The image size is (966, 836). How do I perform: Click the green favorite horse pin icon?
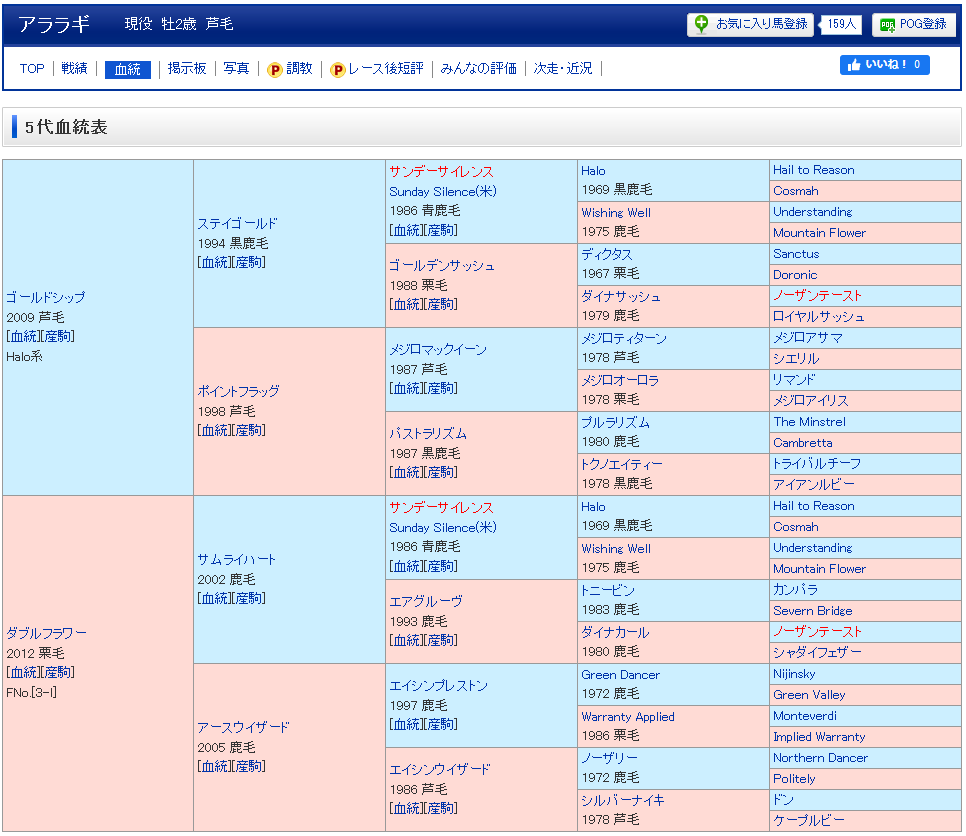[701, 24]
